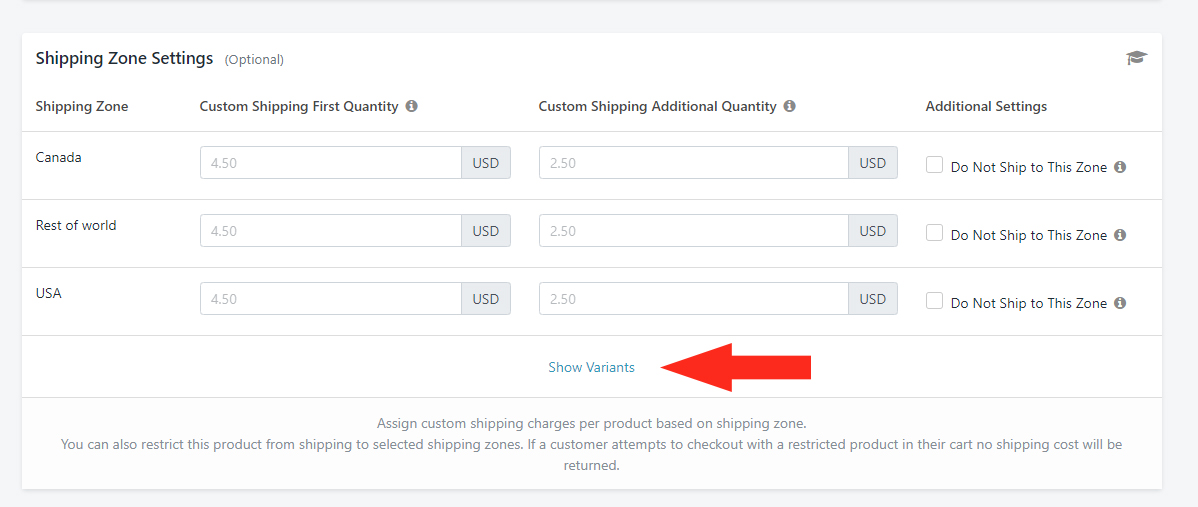This screenshot has height=507, width=1198.
Task: Click USA first quantity shipping field
Action: pos(331,299)
